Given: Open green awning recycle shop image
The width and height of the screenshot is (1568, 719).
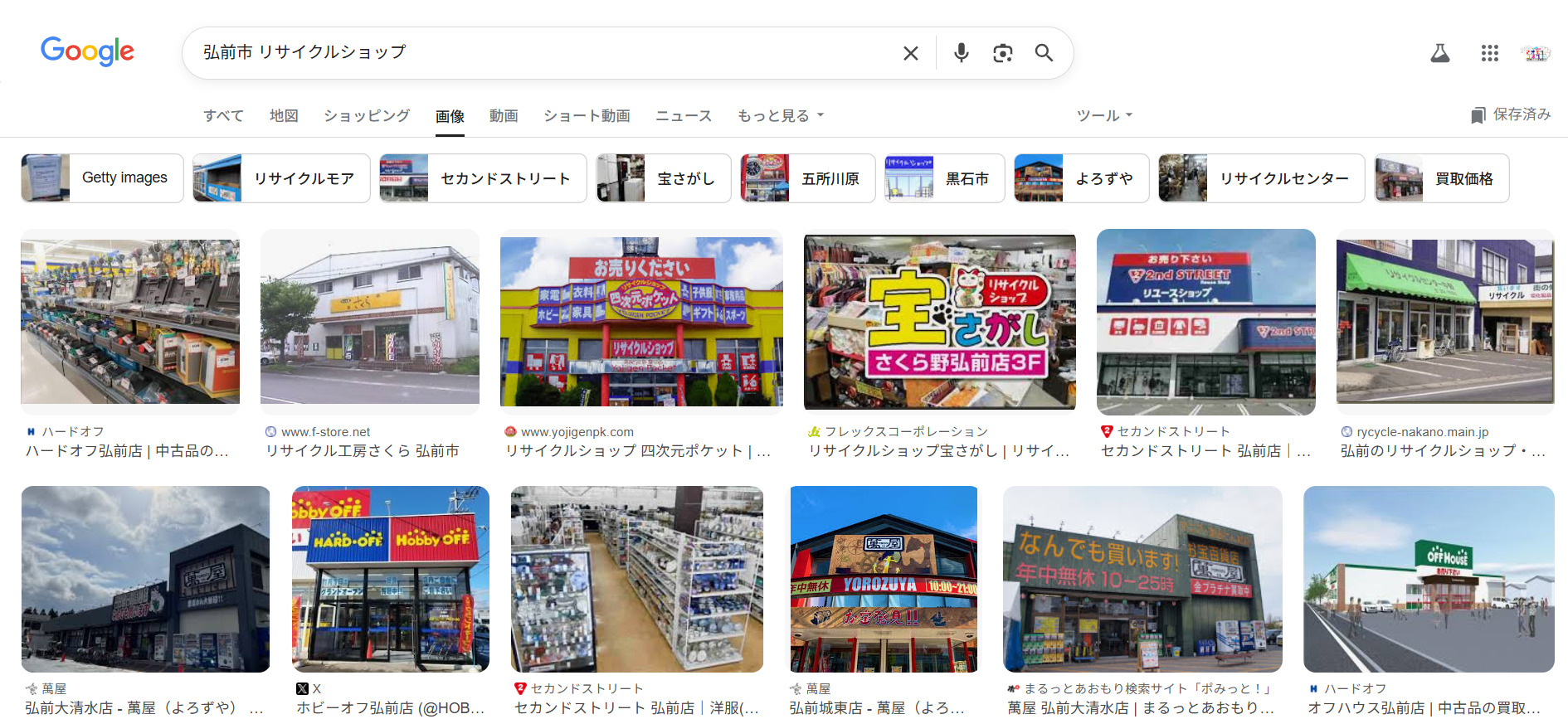Looking at the screenshot, I should [x=1445, y=322].
